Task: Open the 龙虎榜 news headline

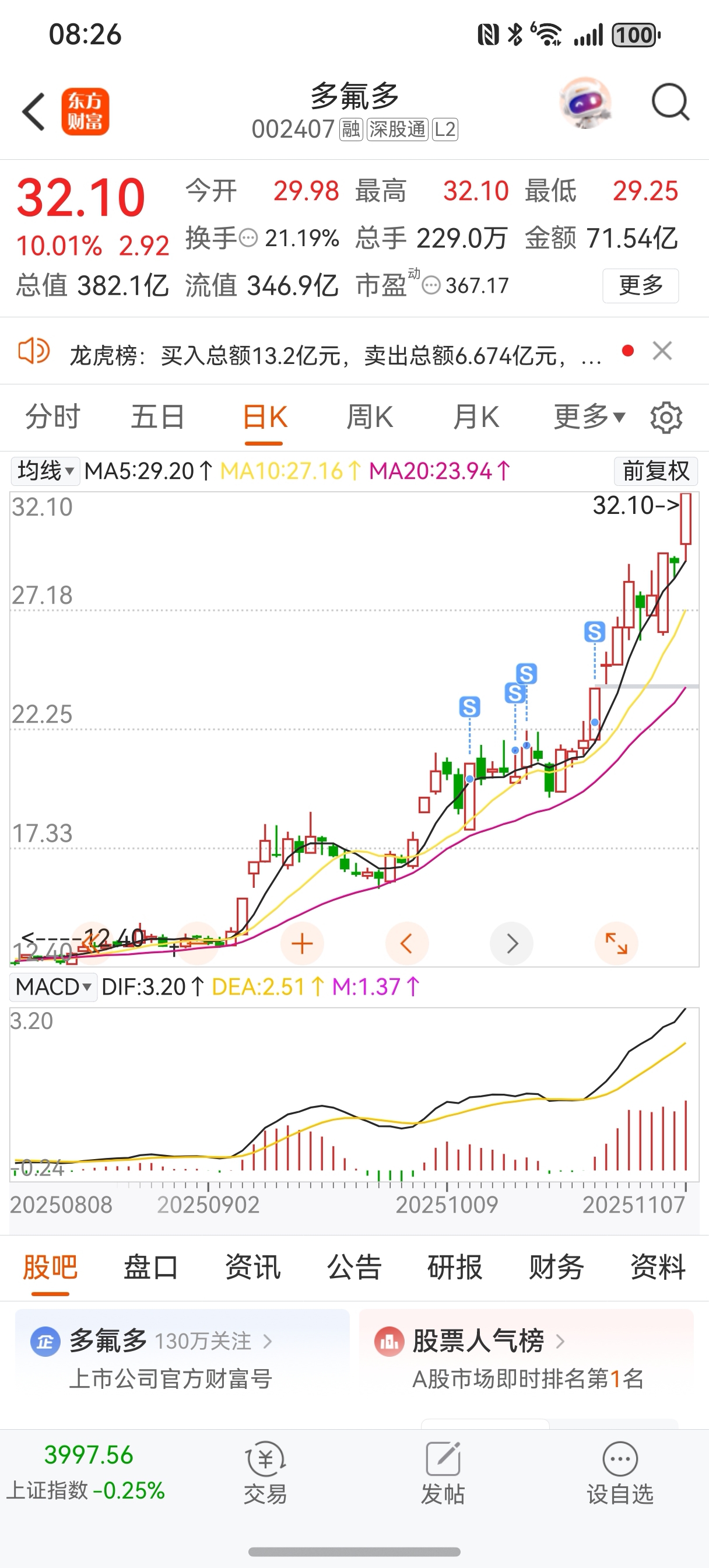Action: (336, 355)
